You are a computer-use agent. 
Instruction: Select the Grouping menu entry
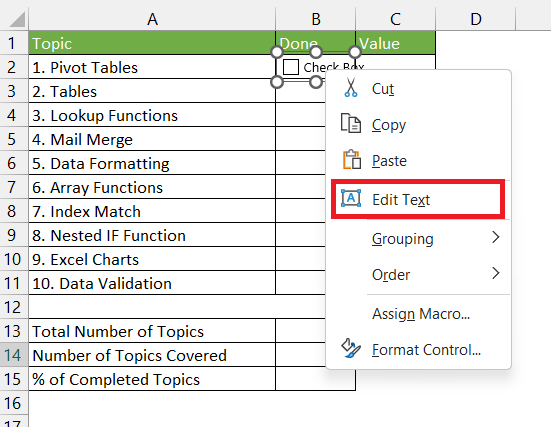[x=403, y=239]
